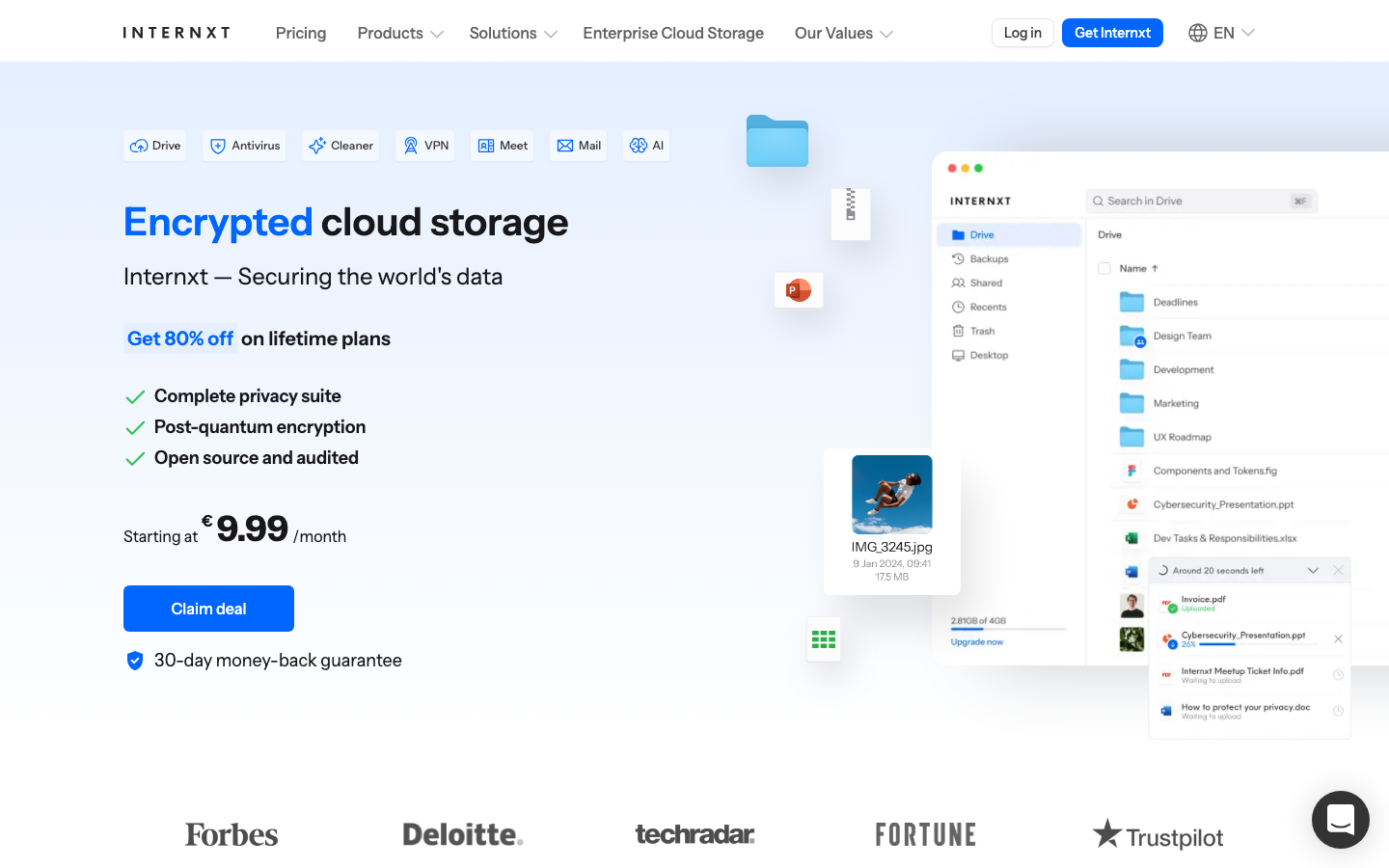Expand the Products dropdown menu
Screen dimensions: 1389x868
pyautogui.click(x=400, y=33)
